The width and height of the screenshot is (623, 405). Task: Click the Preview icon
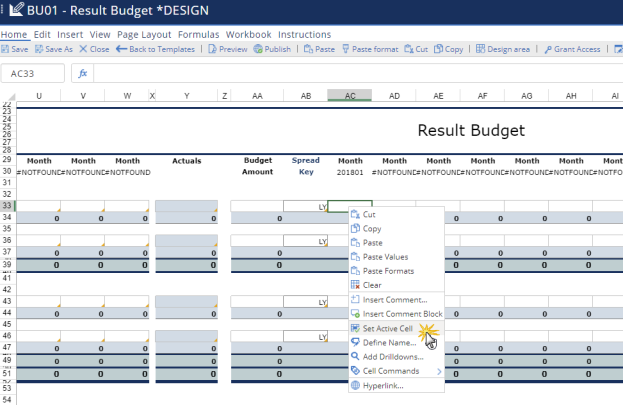pos(213,49)
